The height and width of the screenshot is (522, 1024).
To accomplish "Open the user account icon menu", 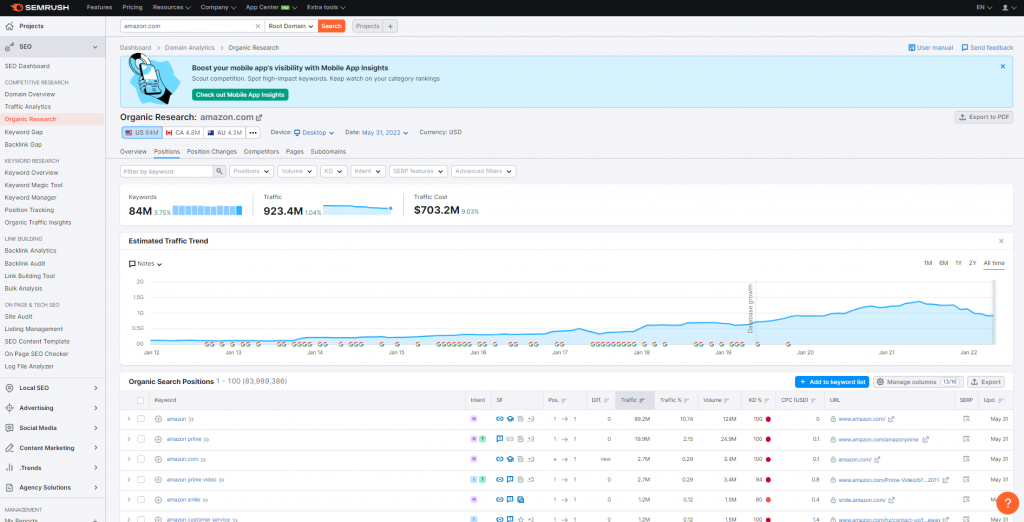I will pyautogui.click(x=1006, y=7).
